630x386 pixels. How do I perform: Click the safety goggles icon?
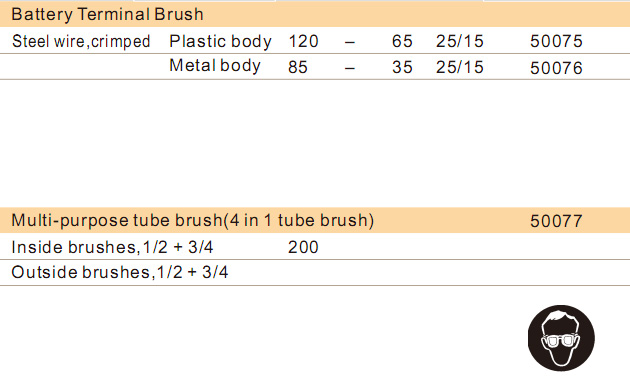(561, 338)
